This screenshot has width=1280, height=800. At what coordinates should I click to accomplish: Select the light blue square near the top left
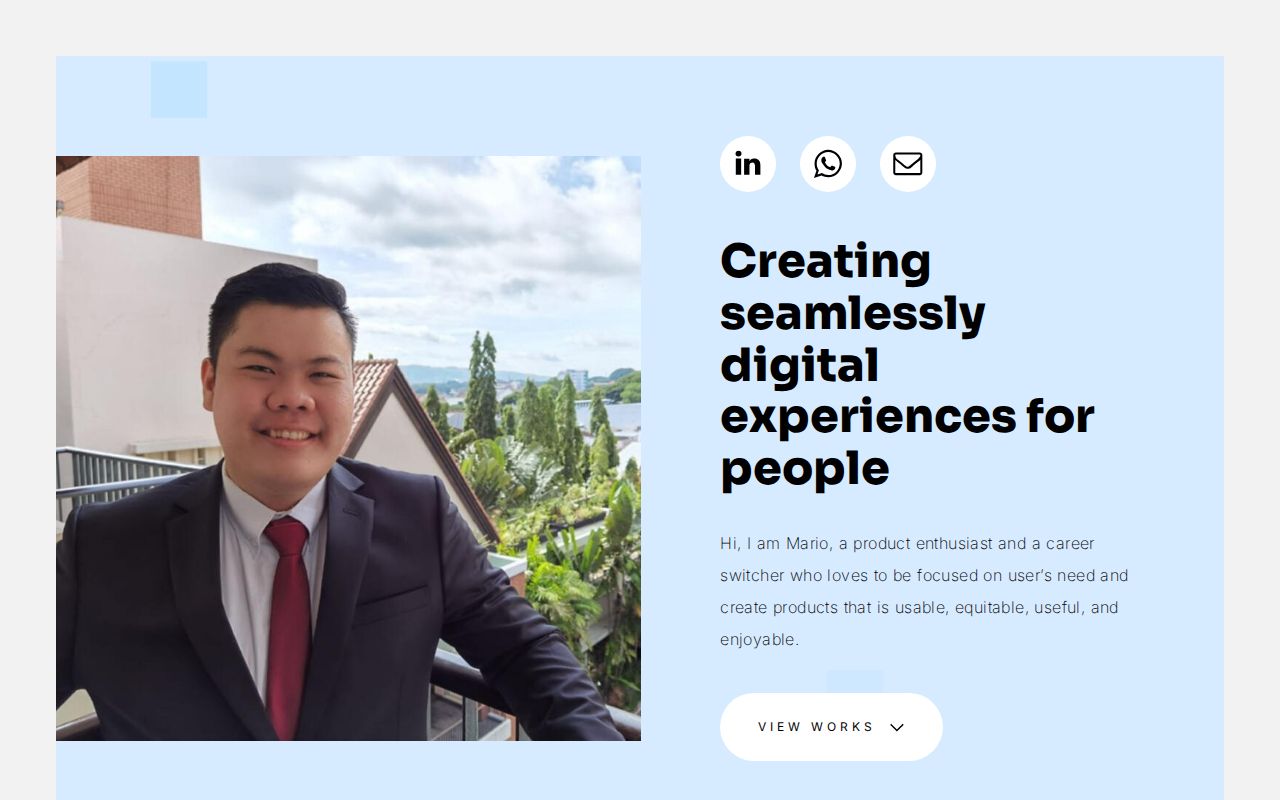179,90
